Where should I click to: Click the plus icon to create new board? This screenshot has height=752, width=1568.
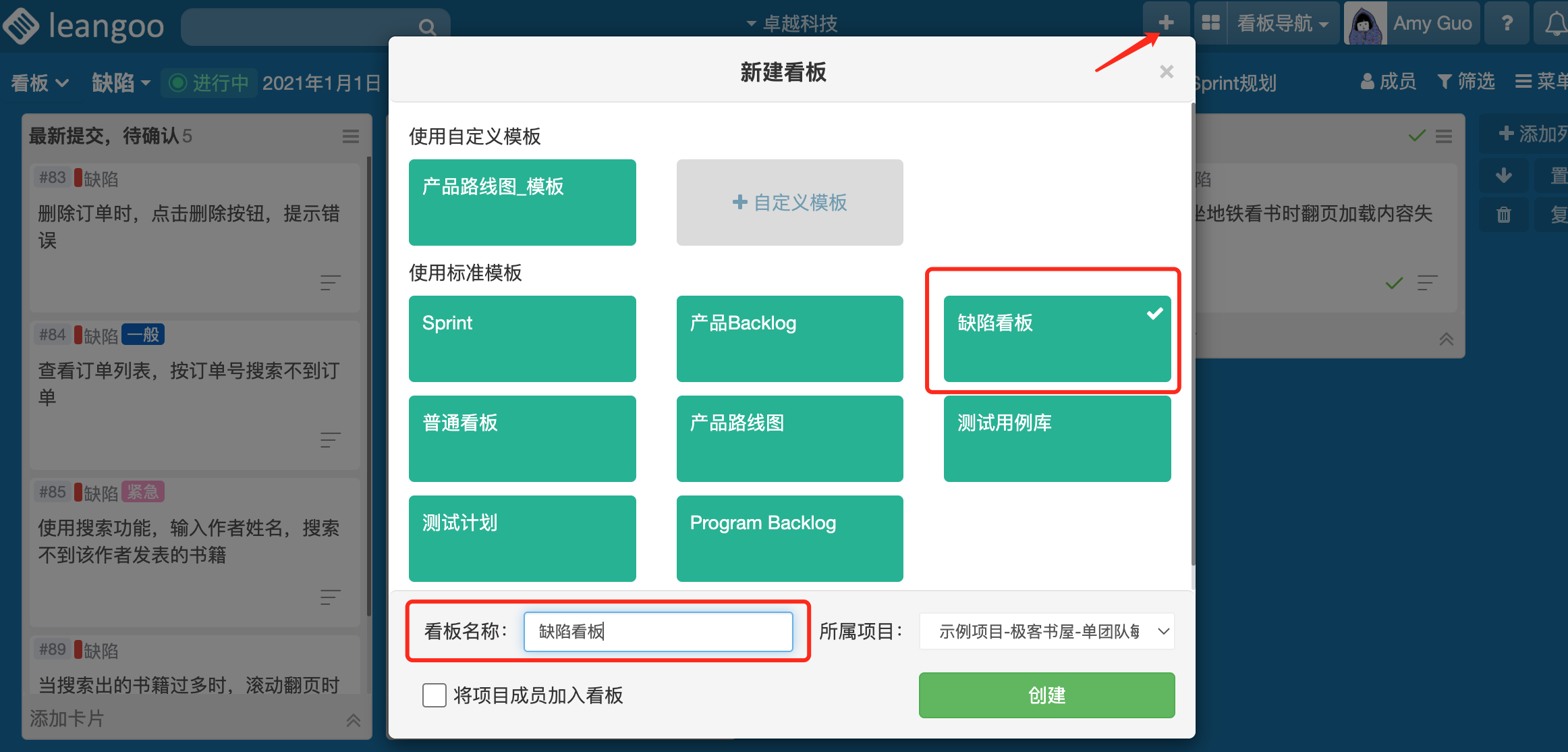pos(1166,23)
